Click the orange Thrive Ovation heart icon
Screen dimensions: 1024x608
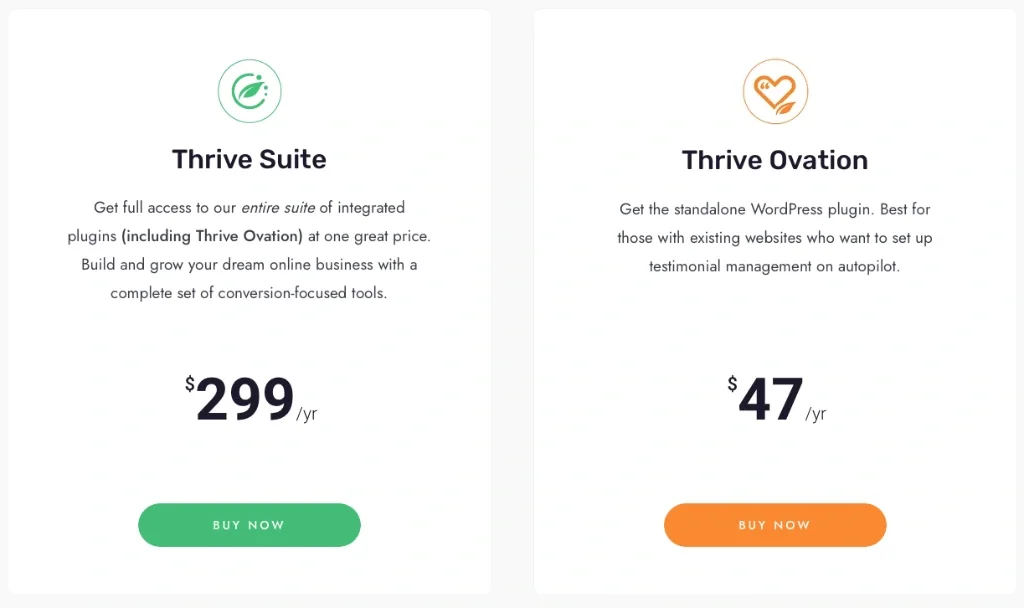tap(775, 91)
